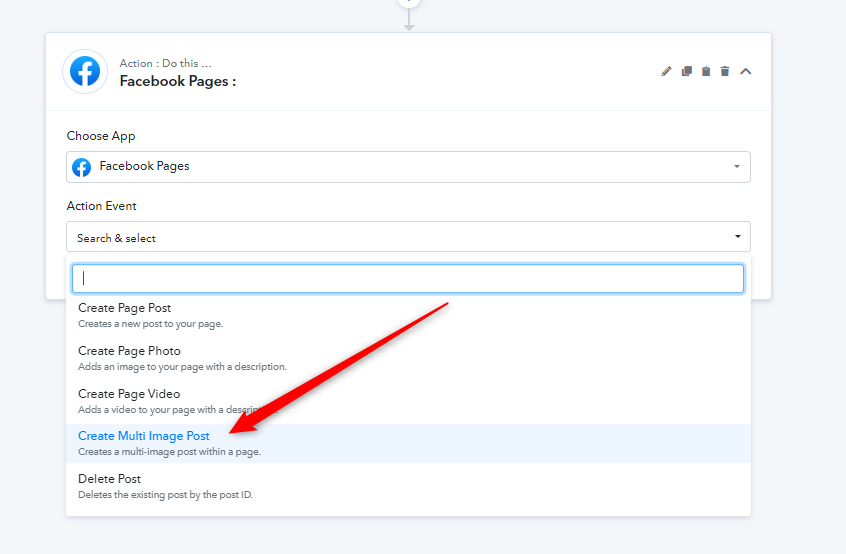Screen dimensions: 846x554
Task: Click 'Deletes the existing post by the post ID.' text
Action: tap(165, 495)
